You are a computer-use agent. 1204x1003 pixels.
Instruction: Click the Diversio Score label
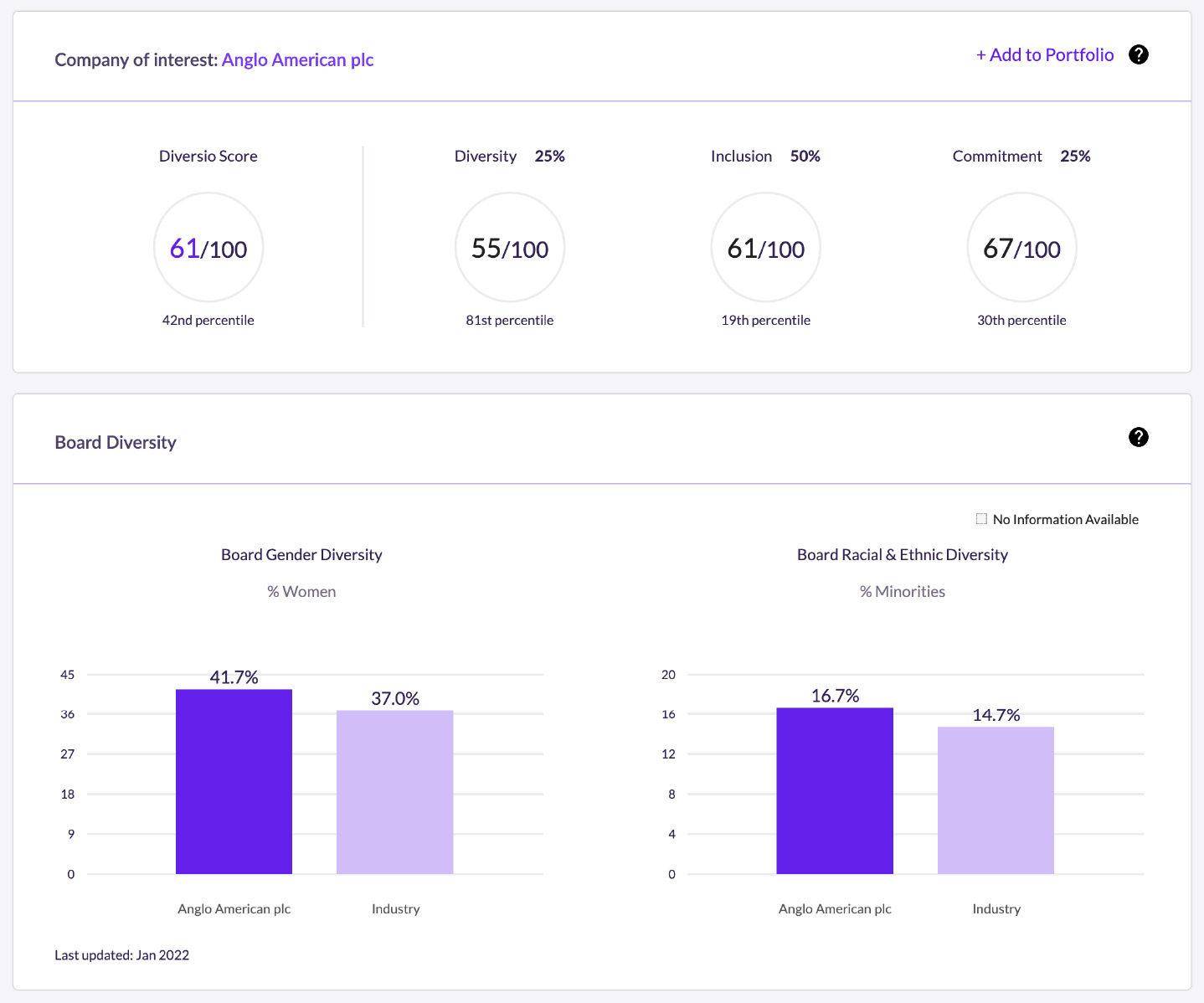click(x=208, y=156)
